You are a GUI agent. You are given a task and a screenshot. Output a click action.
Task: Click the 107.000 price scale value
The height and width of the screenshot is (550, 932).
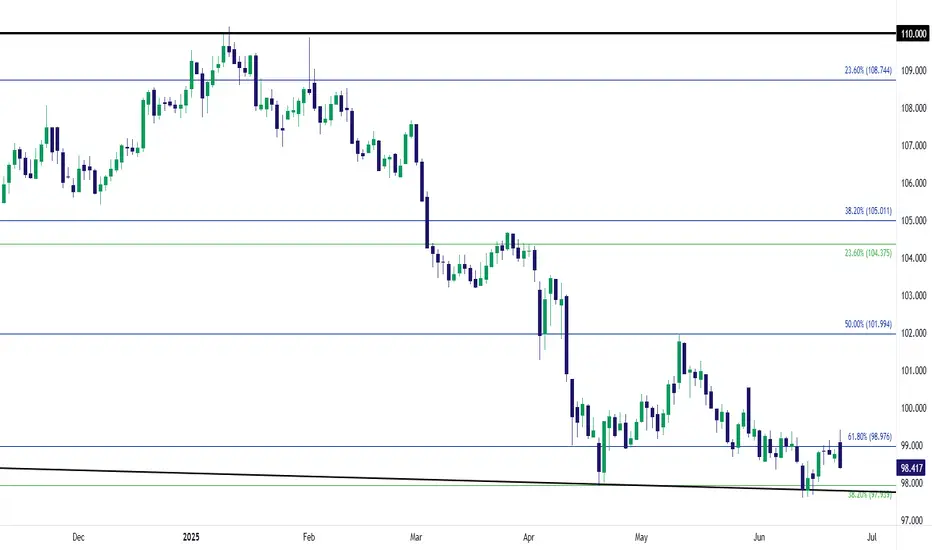click(x=914, y=146)
